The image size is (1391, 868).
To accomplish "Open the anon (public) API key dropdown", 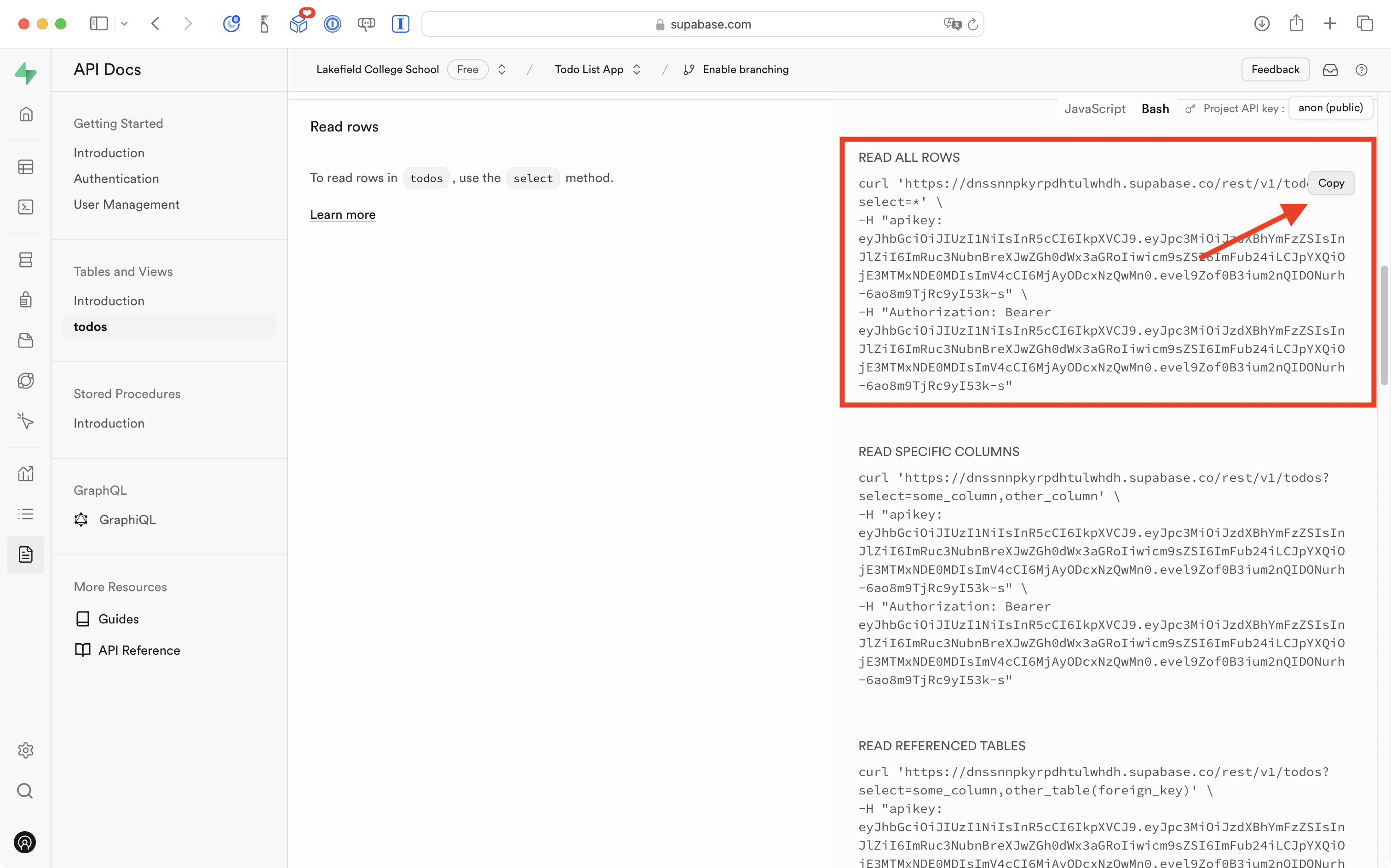I will [x=1330, y=108].
